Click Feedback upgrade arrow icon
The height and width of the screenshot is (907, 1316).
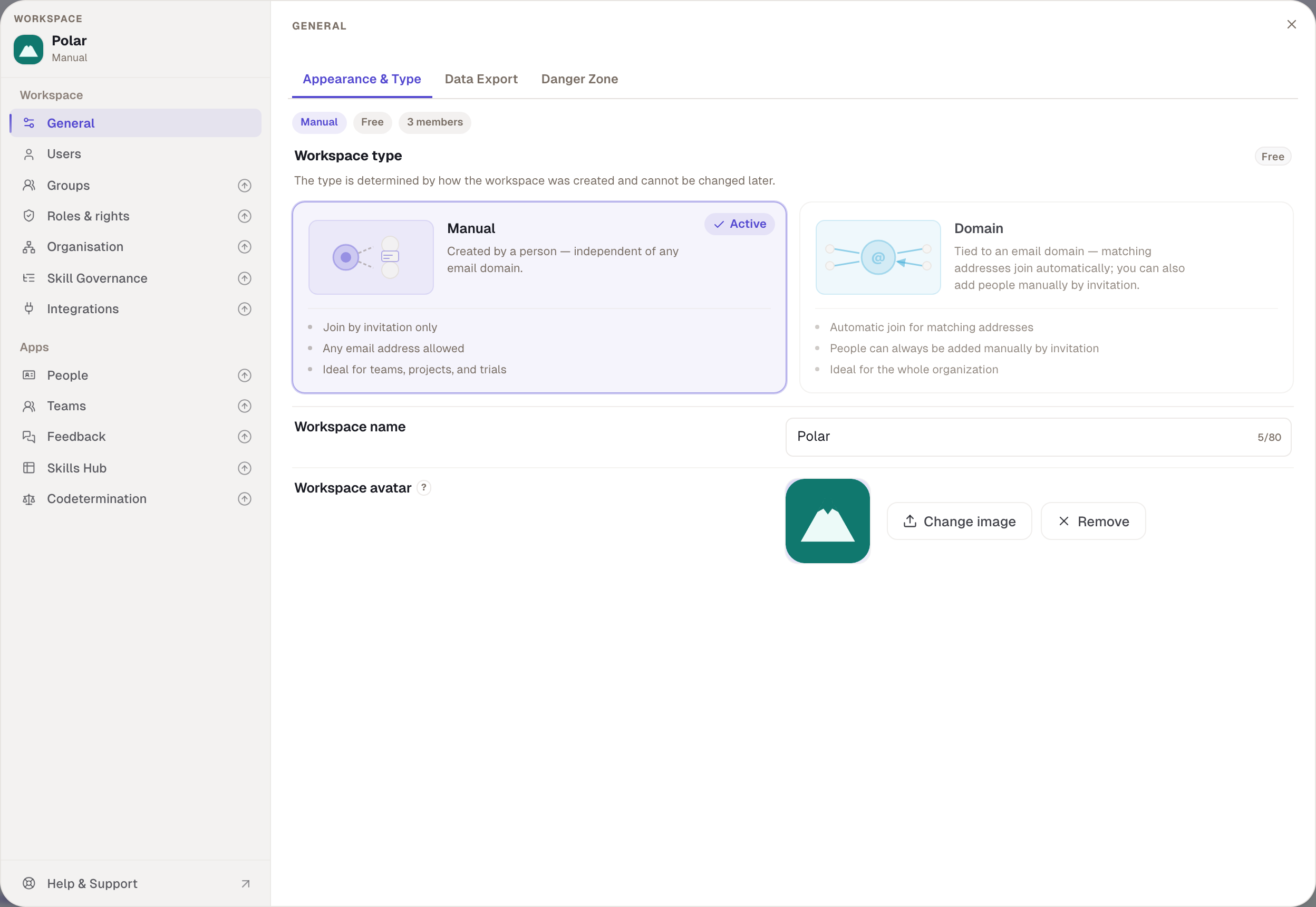[x=244, y=437]
